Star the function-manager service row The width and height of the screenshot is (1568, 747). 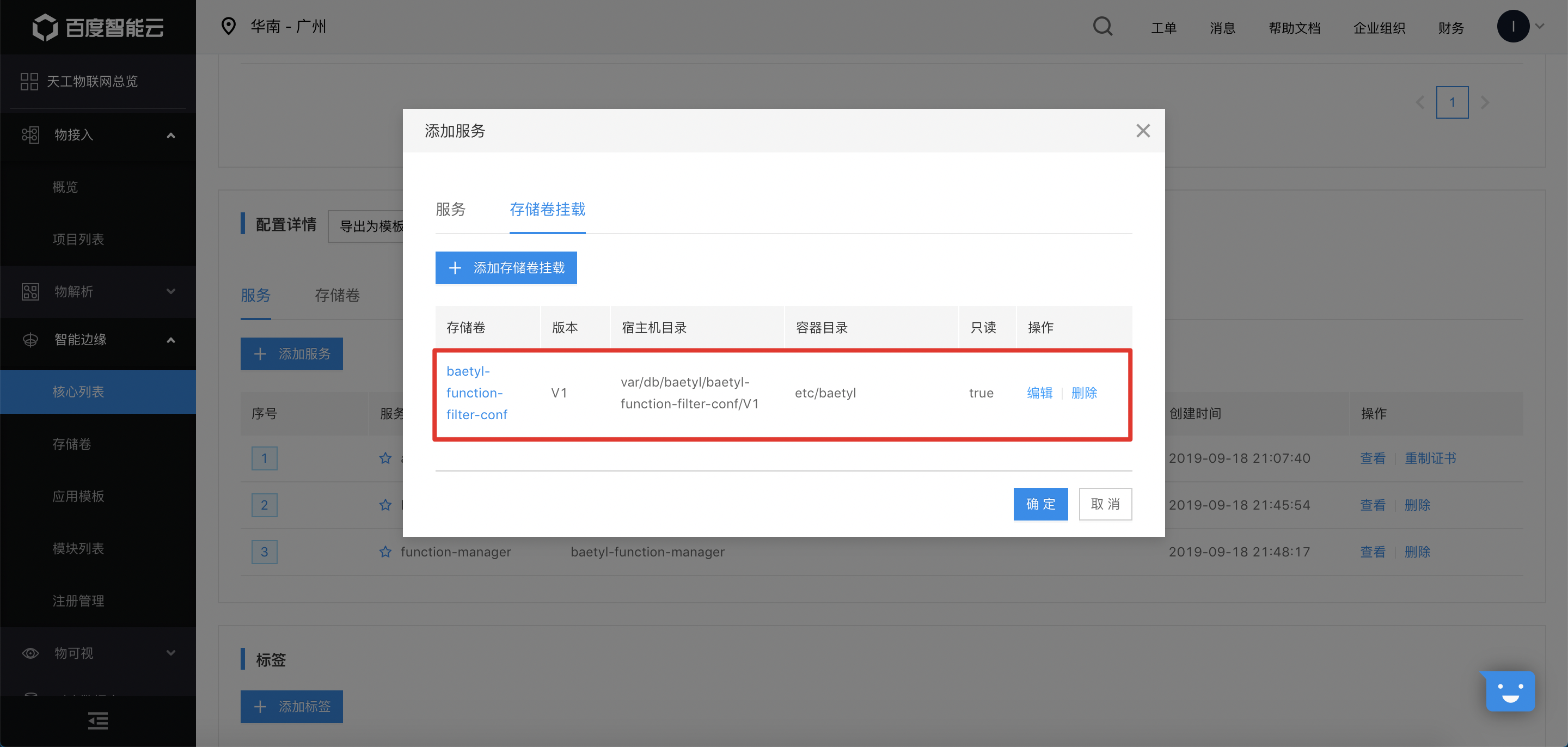pos(385,552)
